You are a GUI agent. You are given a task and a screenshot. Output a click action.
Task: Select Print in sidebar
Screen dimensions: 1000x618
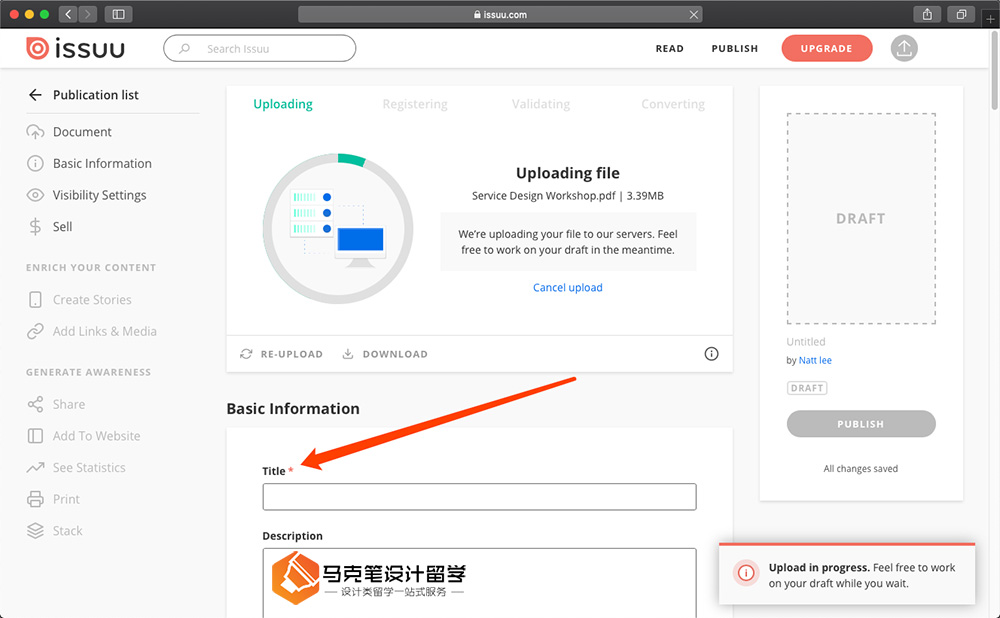(x=66, y=499)
